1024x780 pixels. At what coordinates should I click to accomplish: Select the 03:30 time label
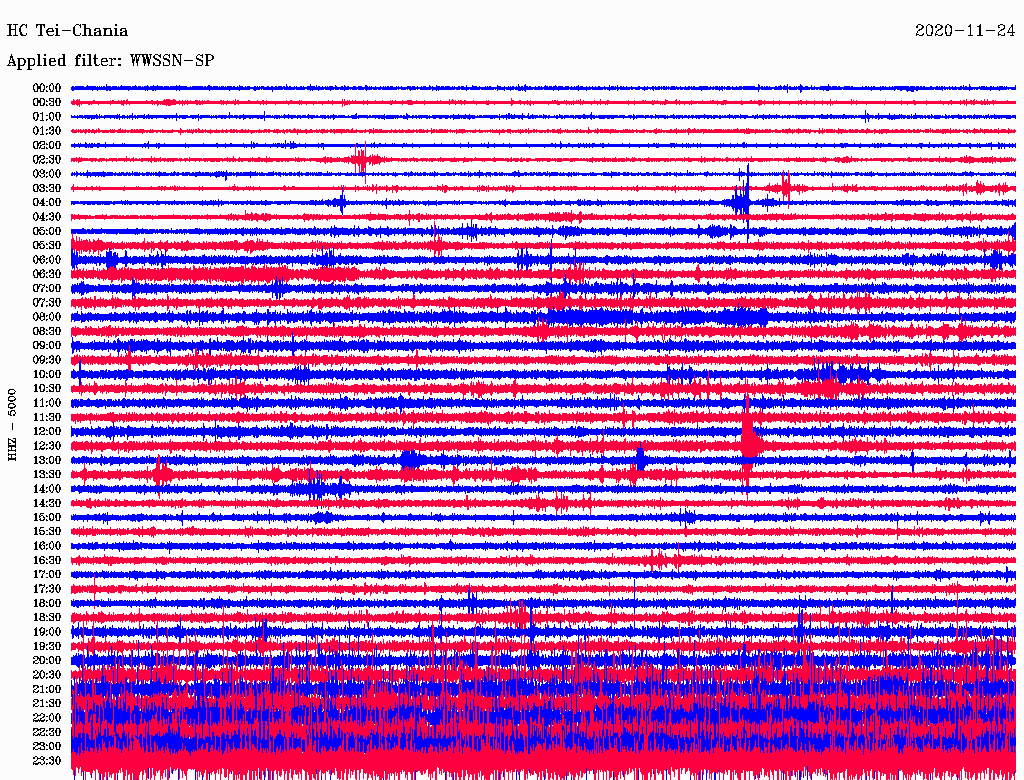[47, 188]
